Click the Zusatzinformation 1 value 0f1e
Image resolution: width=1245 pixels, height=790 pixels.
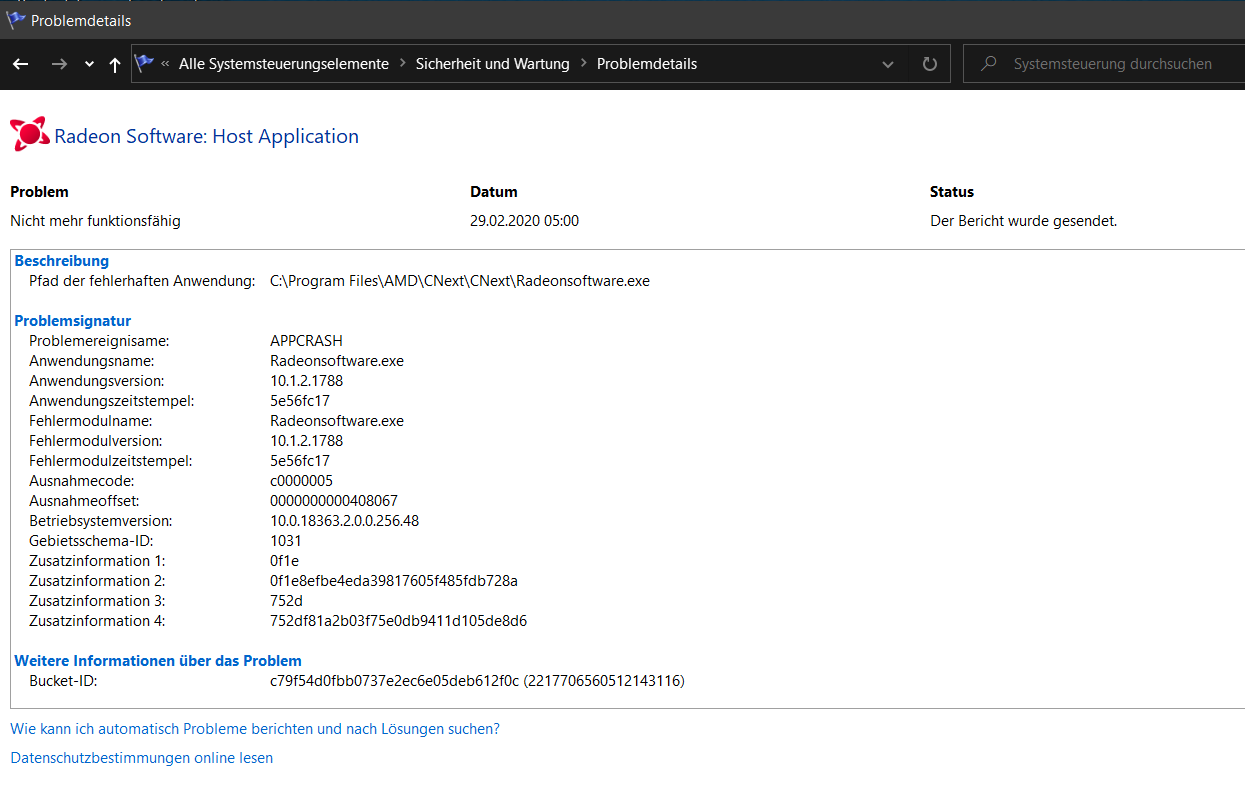click(x=285, y=561)
